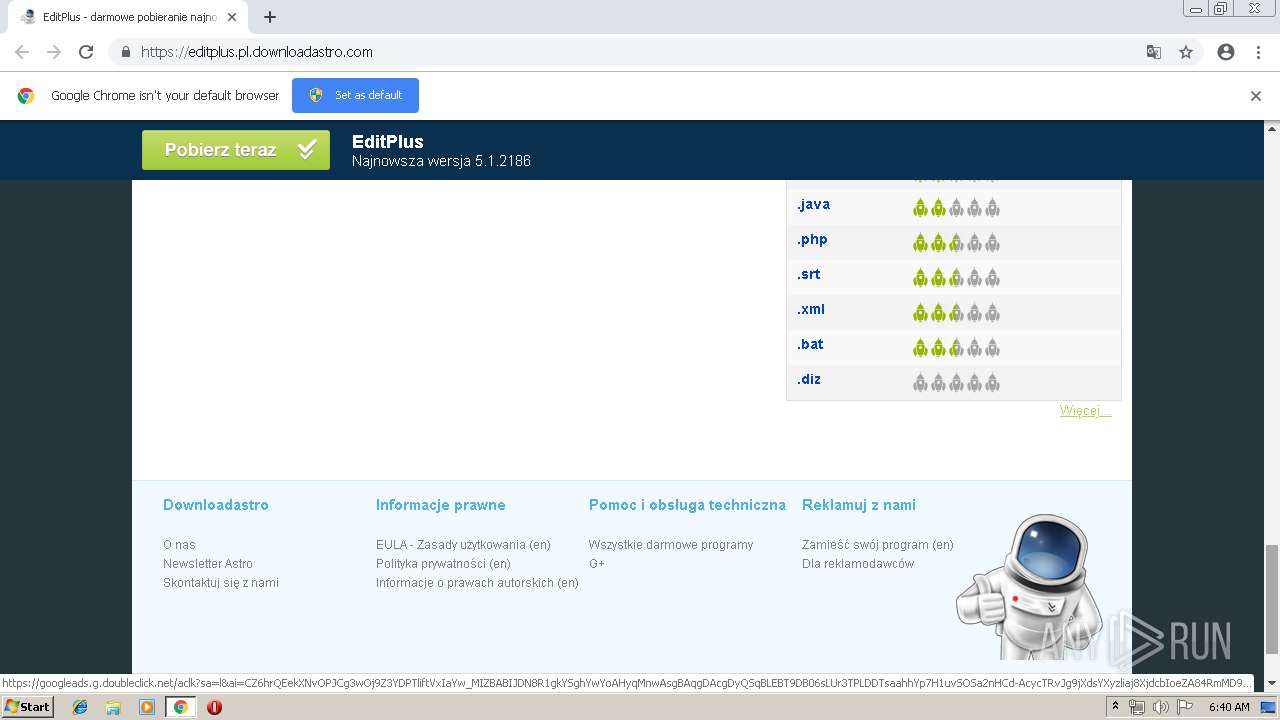This screenshot has width=1280, height=720.
Task: Open the O nas footer link
Action: (x=179, y=545)
